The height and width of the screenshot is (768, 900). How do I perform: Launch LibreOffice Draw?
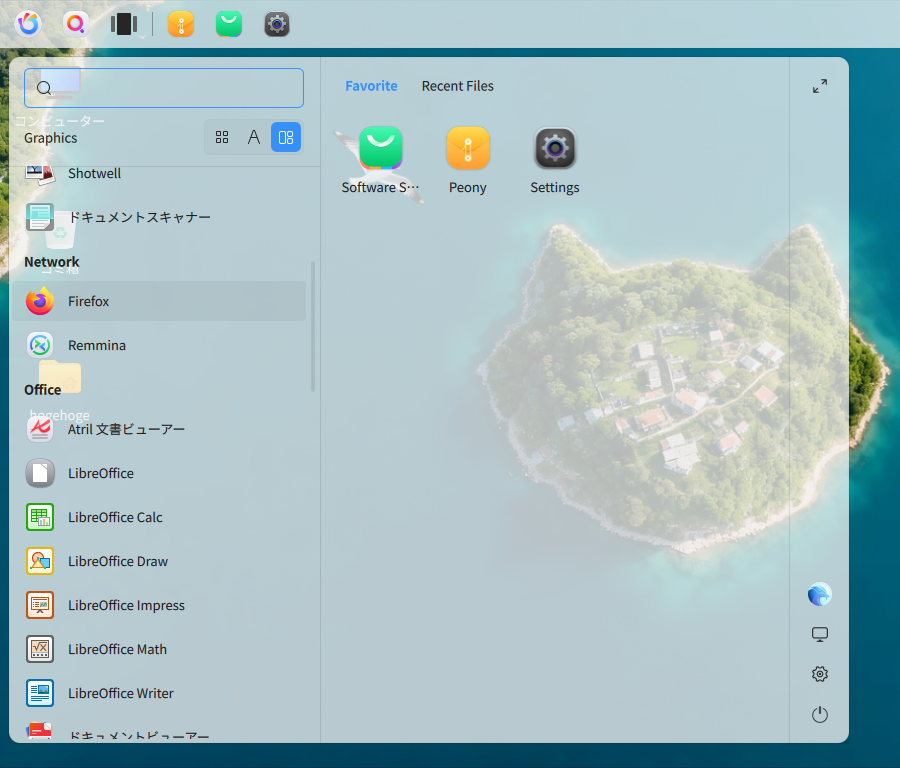(158, 561)
